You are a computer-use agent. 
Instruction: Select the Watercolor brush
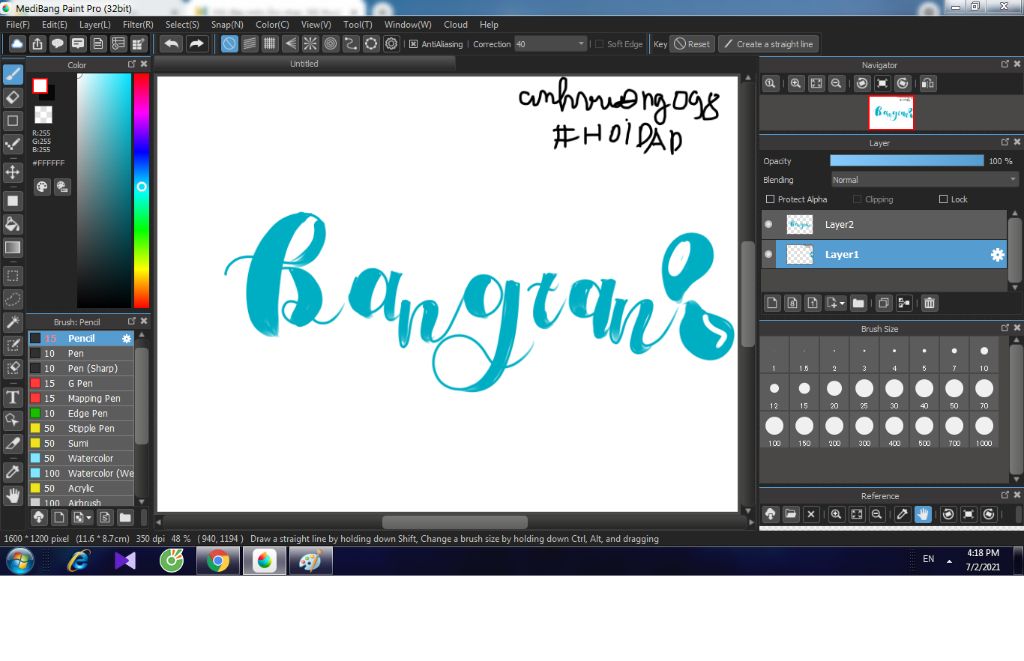pos(82,459)
